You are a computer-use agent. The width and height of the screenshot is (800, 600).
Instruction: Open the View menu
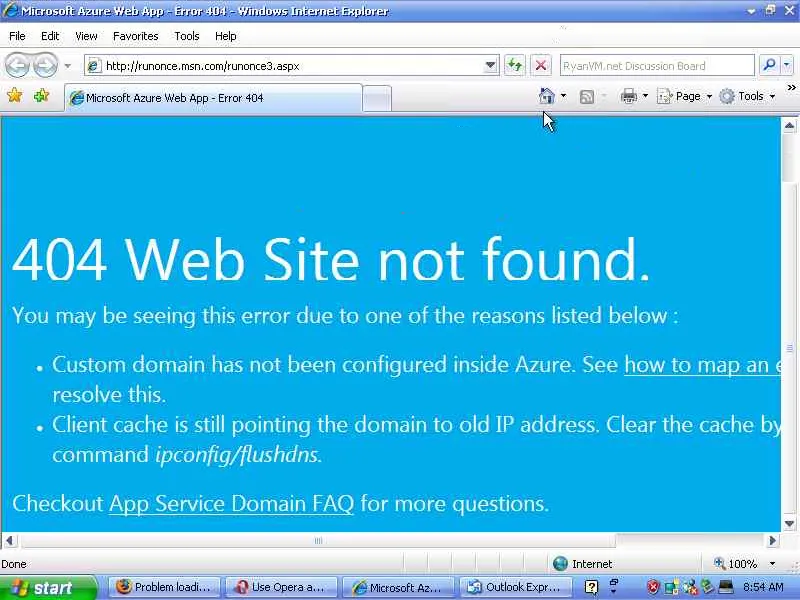86,36
